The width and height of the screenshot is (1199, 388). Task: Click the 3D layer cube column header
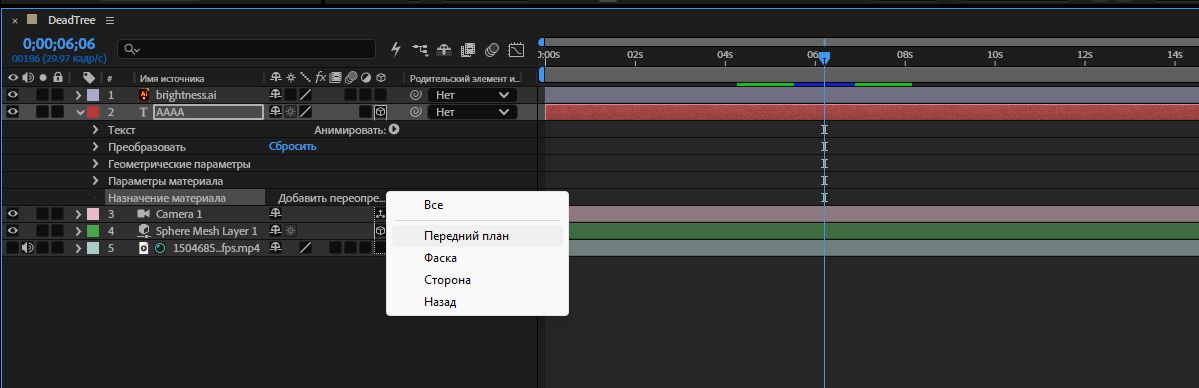pos(380,77)
